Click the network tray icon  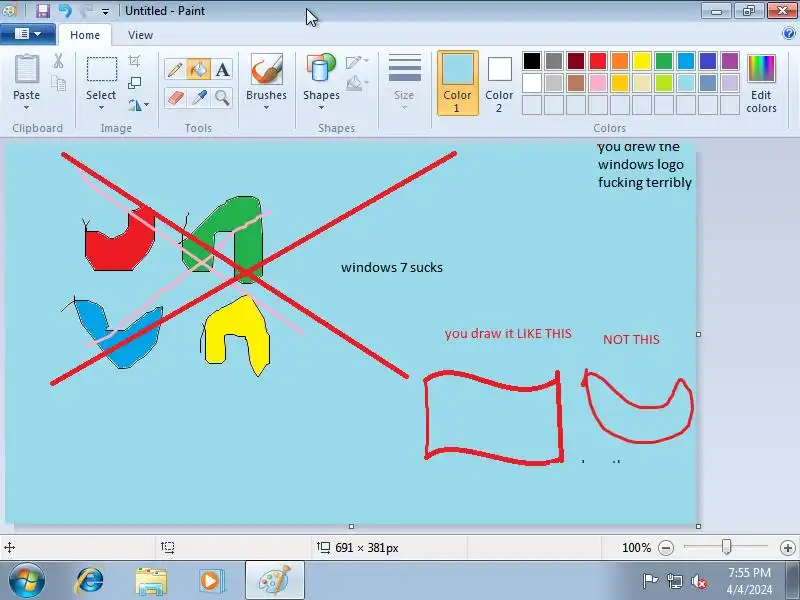pos(675,581)
